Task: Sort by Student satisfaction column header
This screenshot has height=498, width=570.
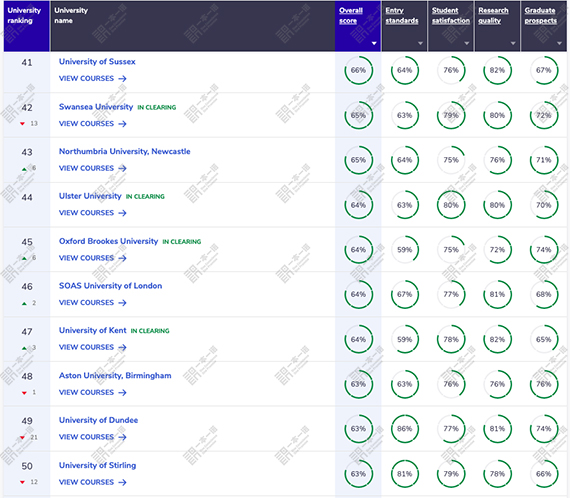Action: click(x=451, y=16)
